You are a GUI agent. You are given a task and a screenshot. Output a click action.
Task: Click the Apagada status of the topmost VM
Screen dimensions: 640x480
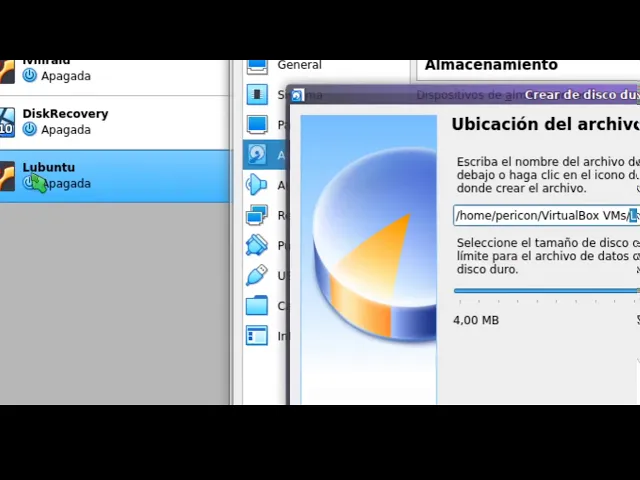(66, 76)
